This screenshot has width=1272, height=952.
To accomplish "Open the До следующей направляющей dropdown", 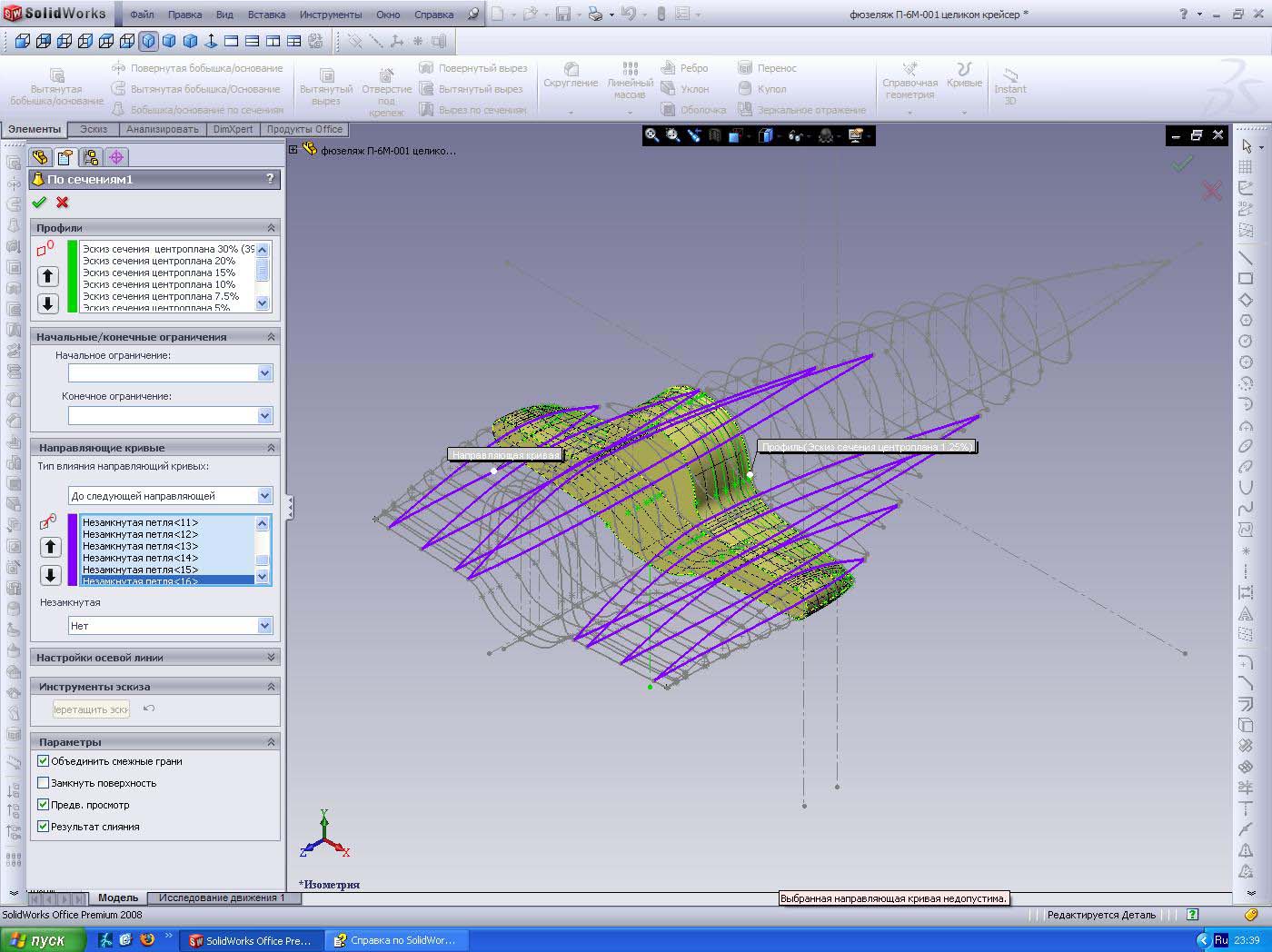I will click(264, 496).
